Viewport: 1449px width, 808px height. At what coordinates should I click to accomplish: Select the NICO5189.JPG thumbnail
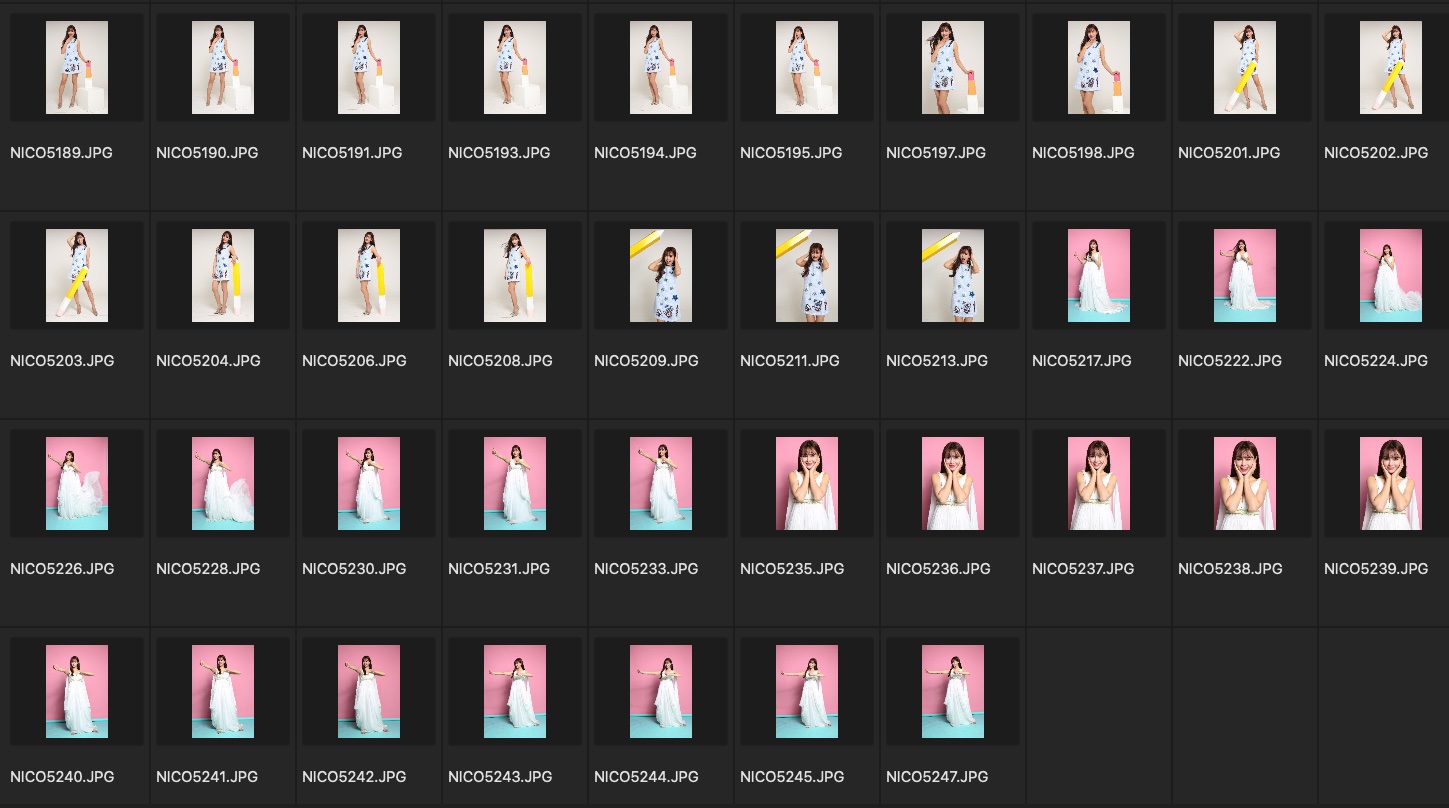[77, 68]
